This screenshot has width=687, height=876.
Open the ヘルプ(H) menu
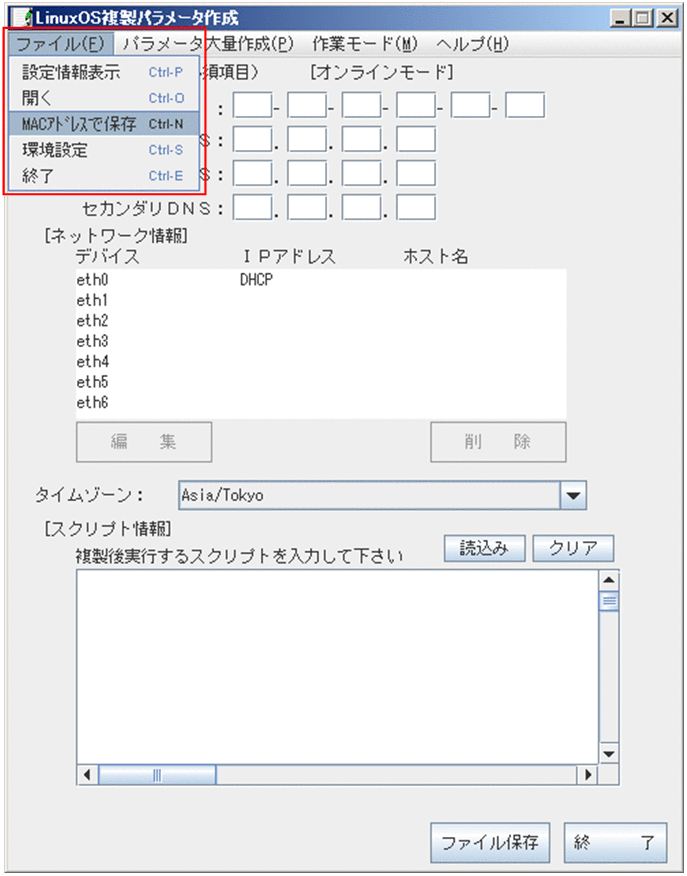473,44
